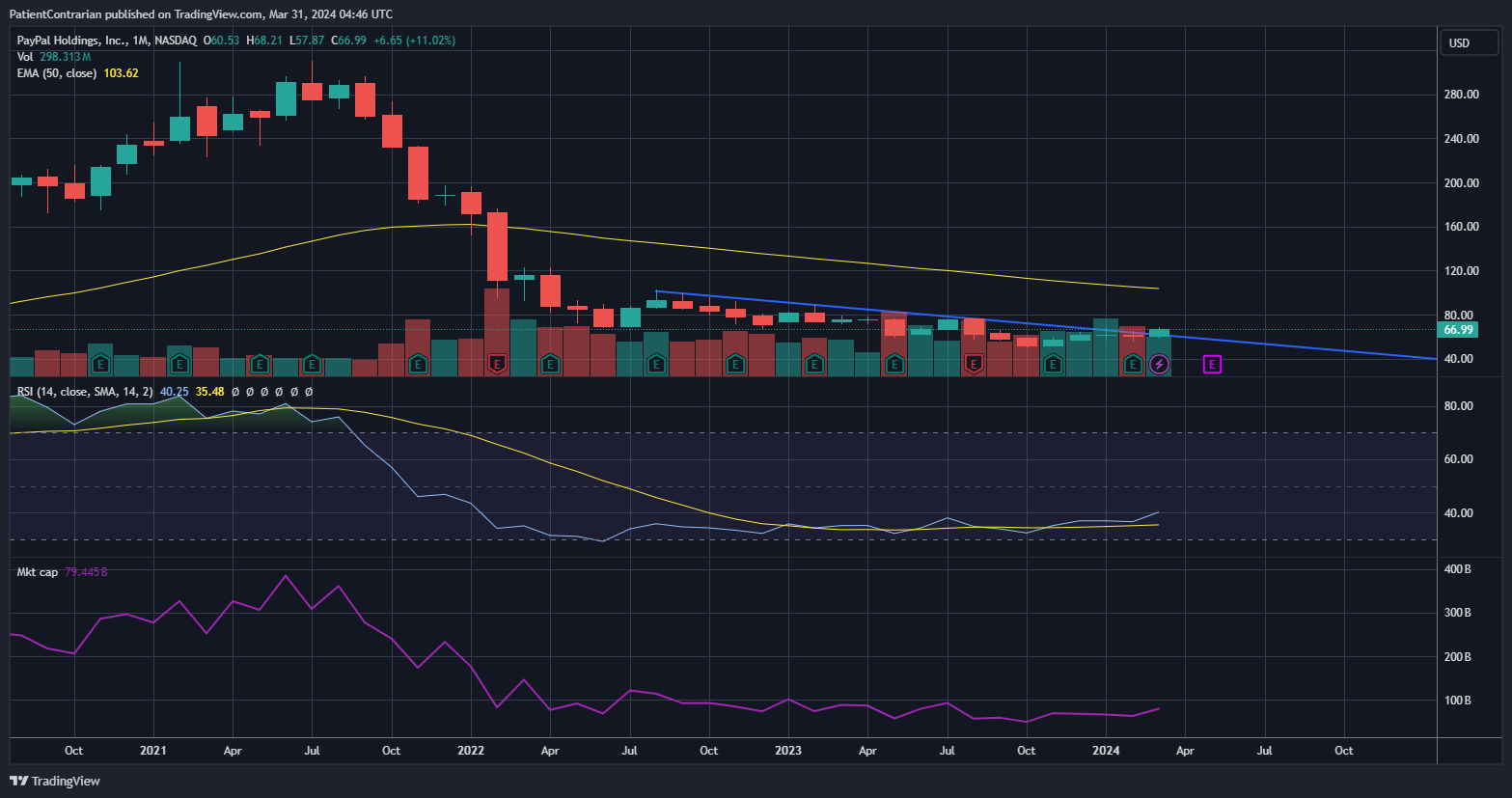Click the EMA (50, close) indicator legend

57,73
